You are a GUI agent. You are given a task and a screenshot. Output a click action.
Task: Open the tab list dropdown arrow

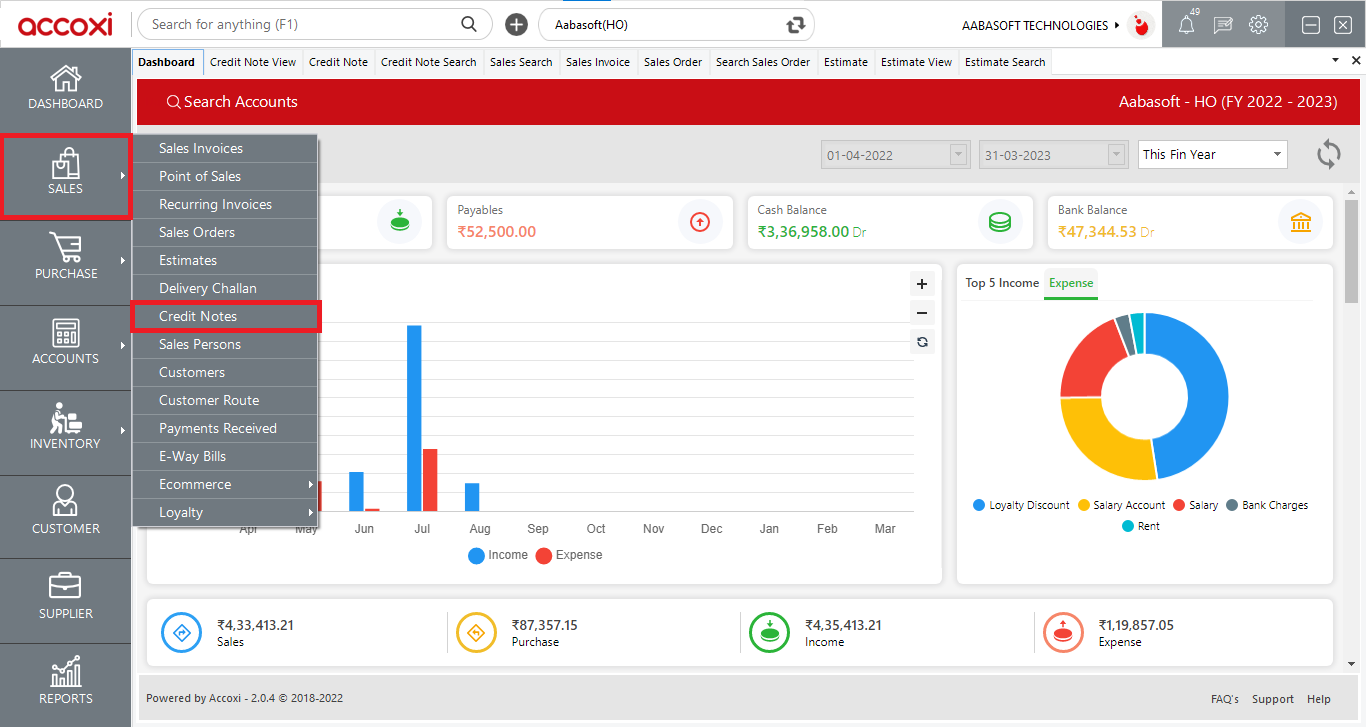pos(1335,61)
